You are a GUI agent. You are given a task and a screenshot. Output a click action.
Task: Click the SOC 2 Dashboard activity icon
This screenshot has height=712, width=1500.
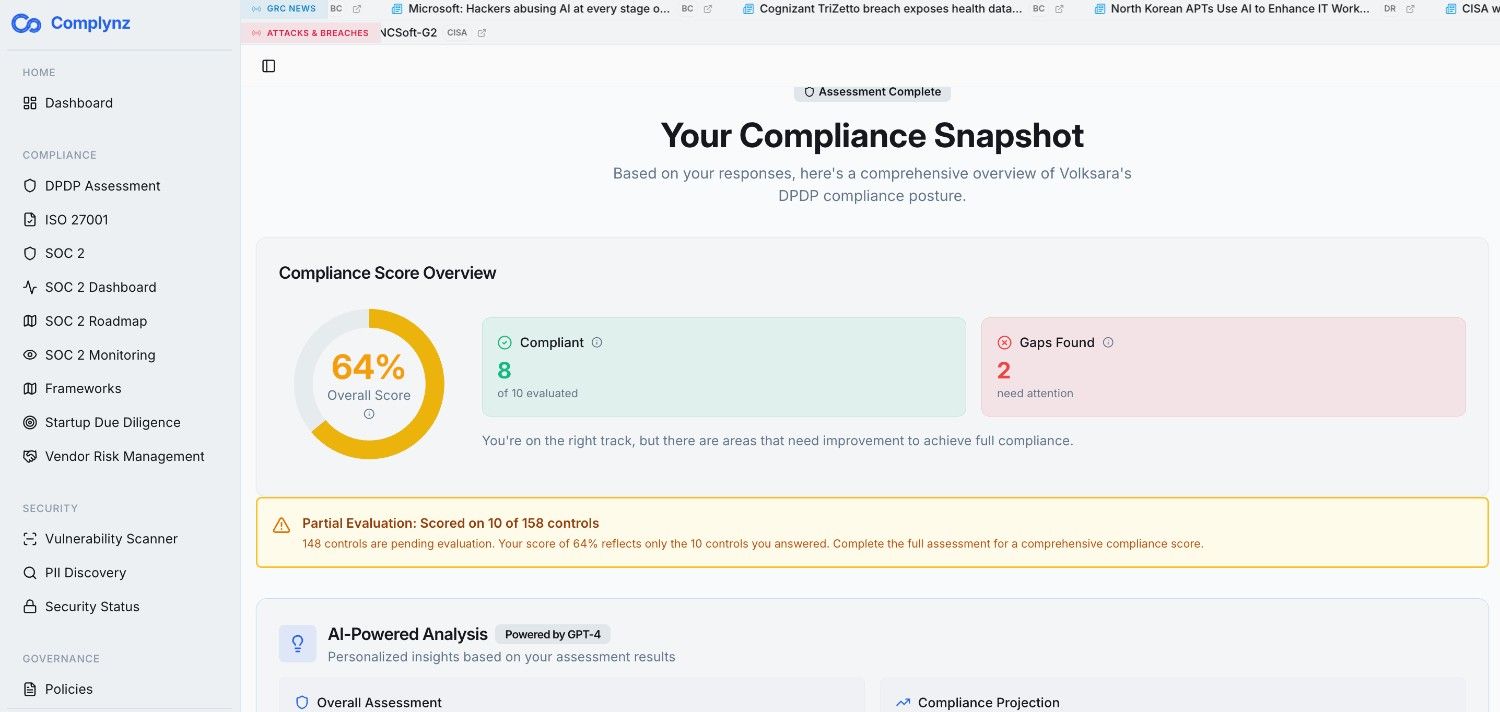(x=30, y=287)
